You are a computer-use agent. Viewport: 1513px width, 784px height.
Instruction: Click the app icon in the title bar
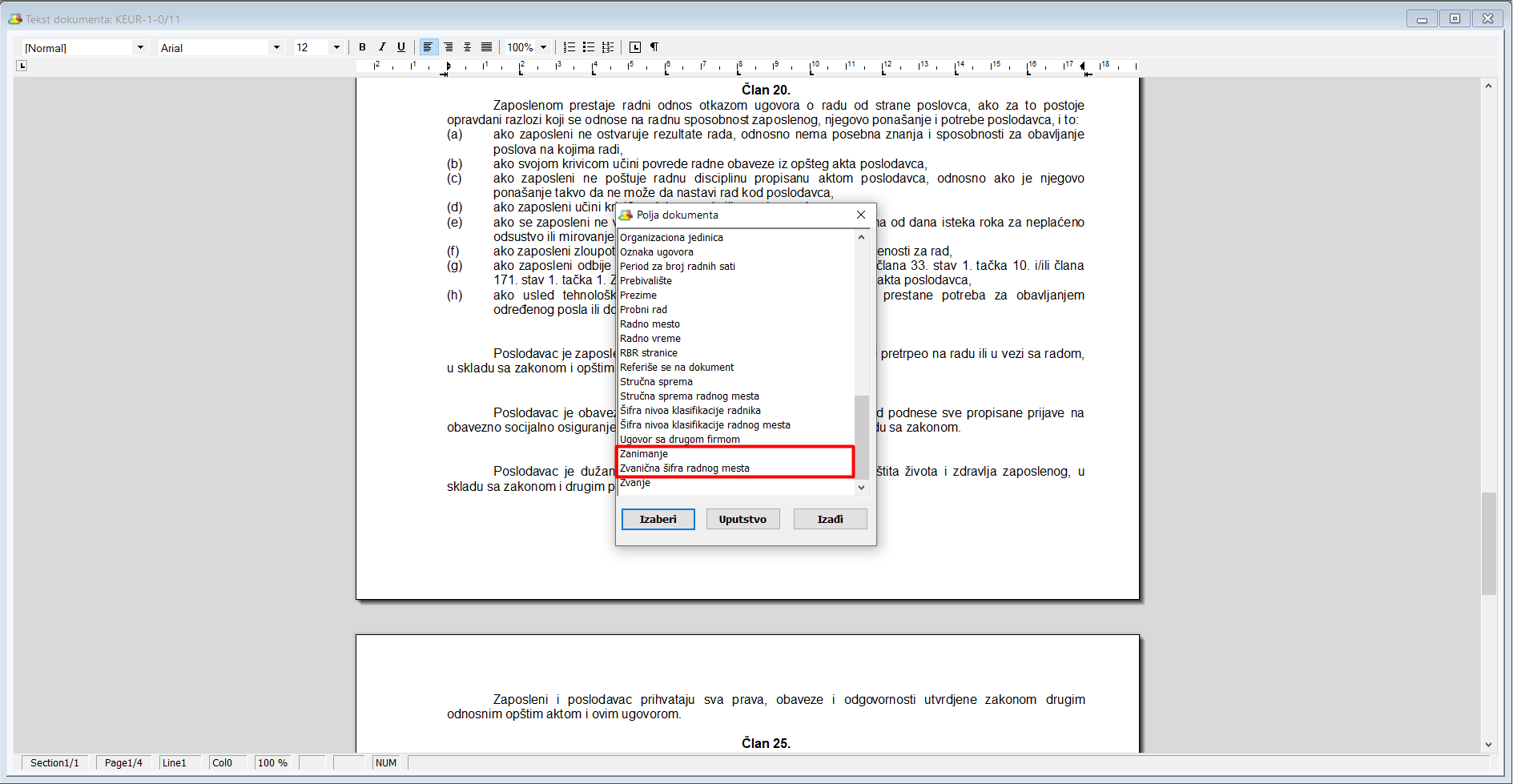pos(15,18)
